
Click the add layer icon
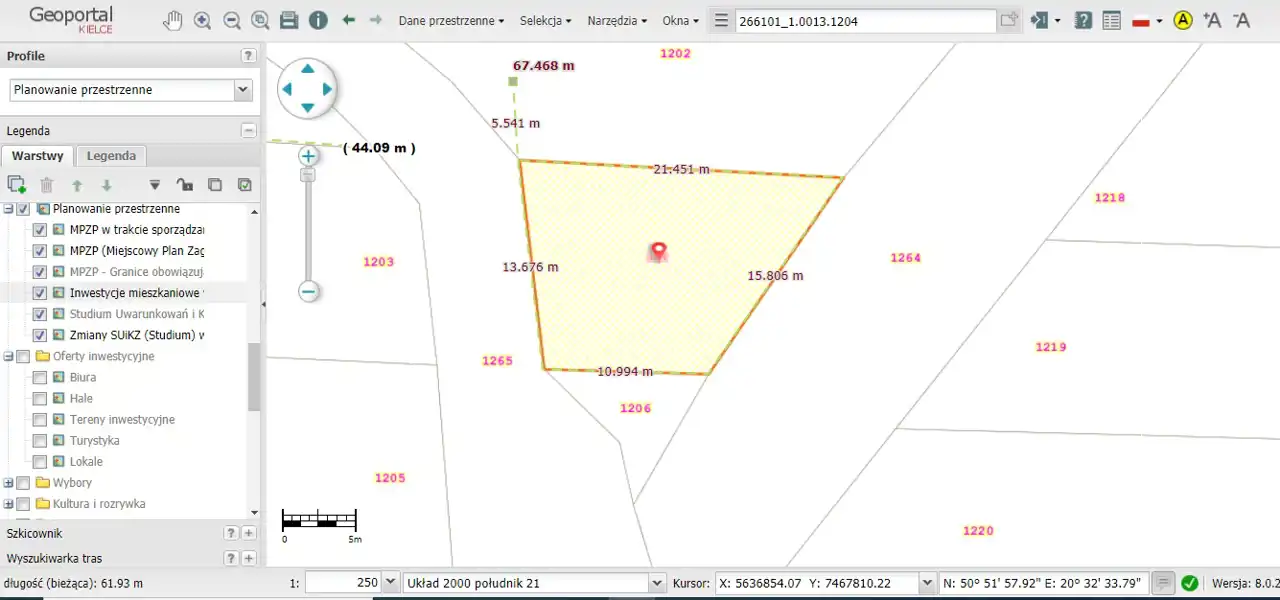click(16, 184)
